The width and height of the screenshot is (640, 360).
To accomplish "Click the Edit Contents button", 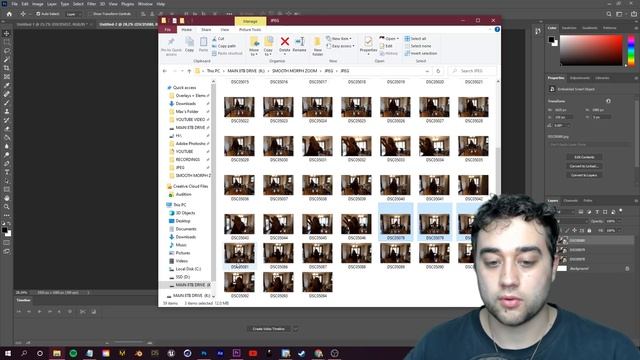I will [584, 157].
